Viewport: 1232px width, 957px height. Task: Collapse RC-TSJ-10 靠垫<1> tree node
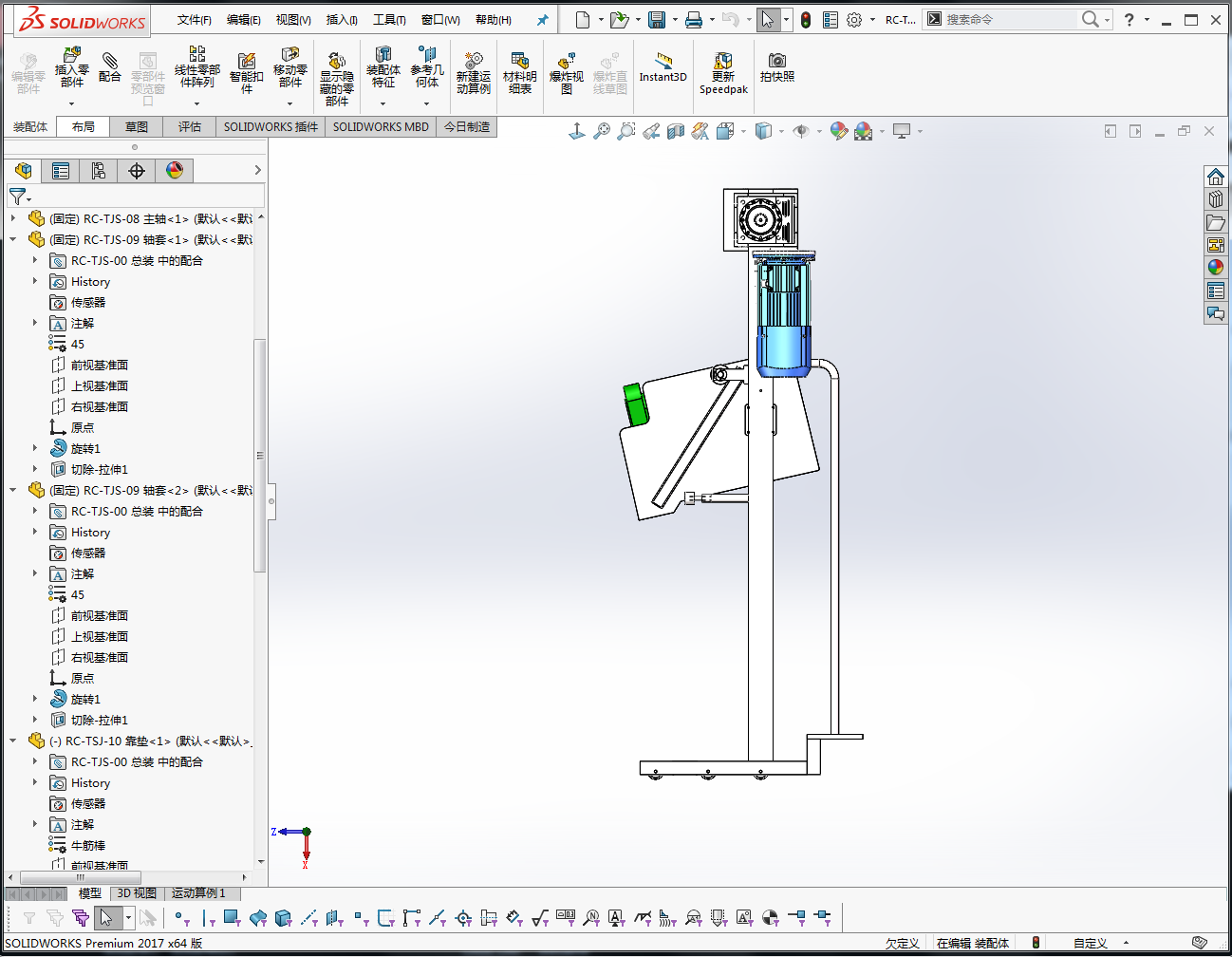click(x=13, y=741)
